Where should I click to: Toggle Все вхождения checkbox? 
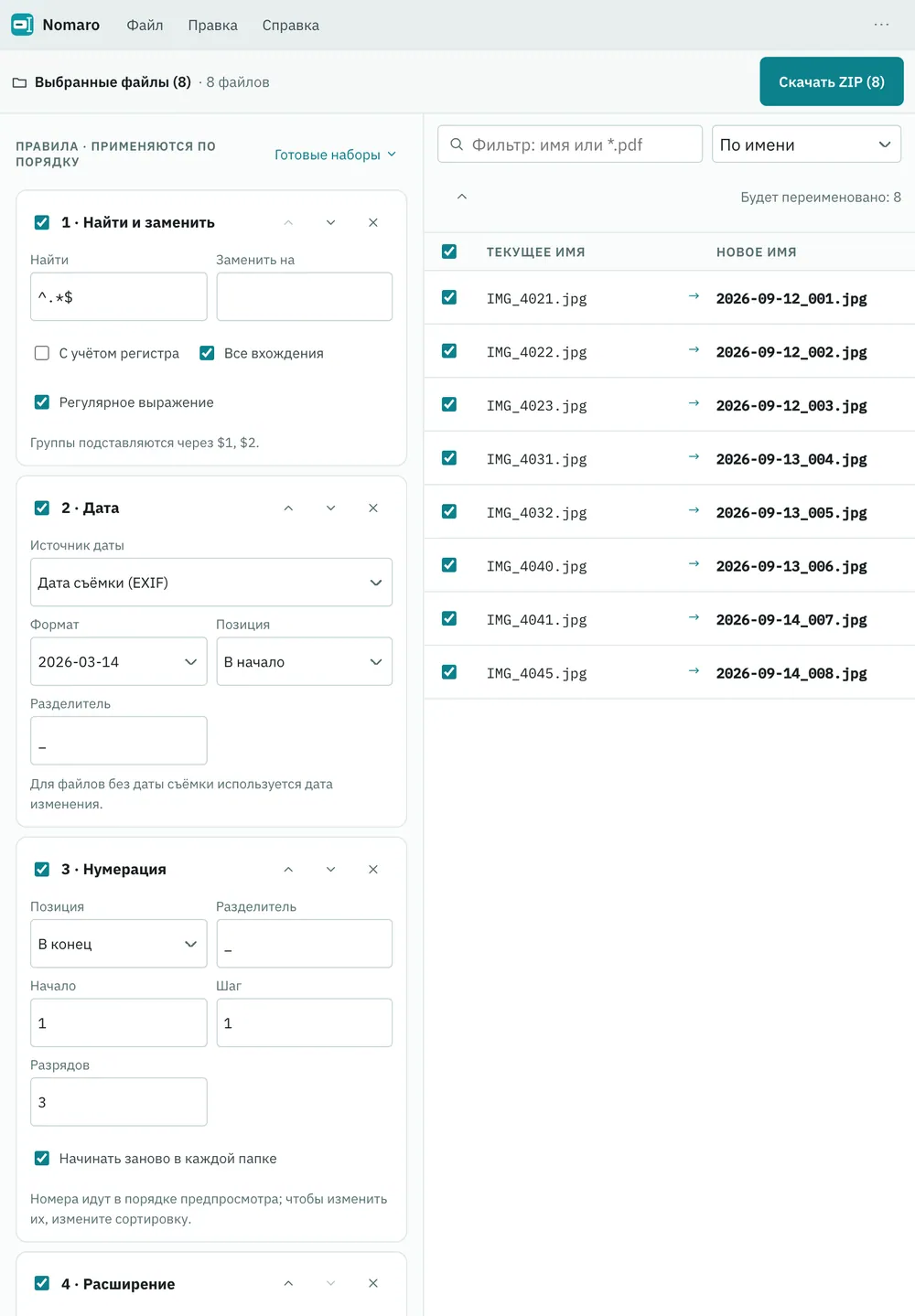click(x=207, y=353)
